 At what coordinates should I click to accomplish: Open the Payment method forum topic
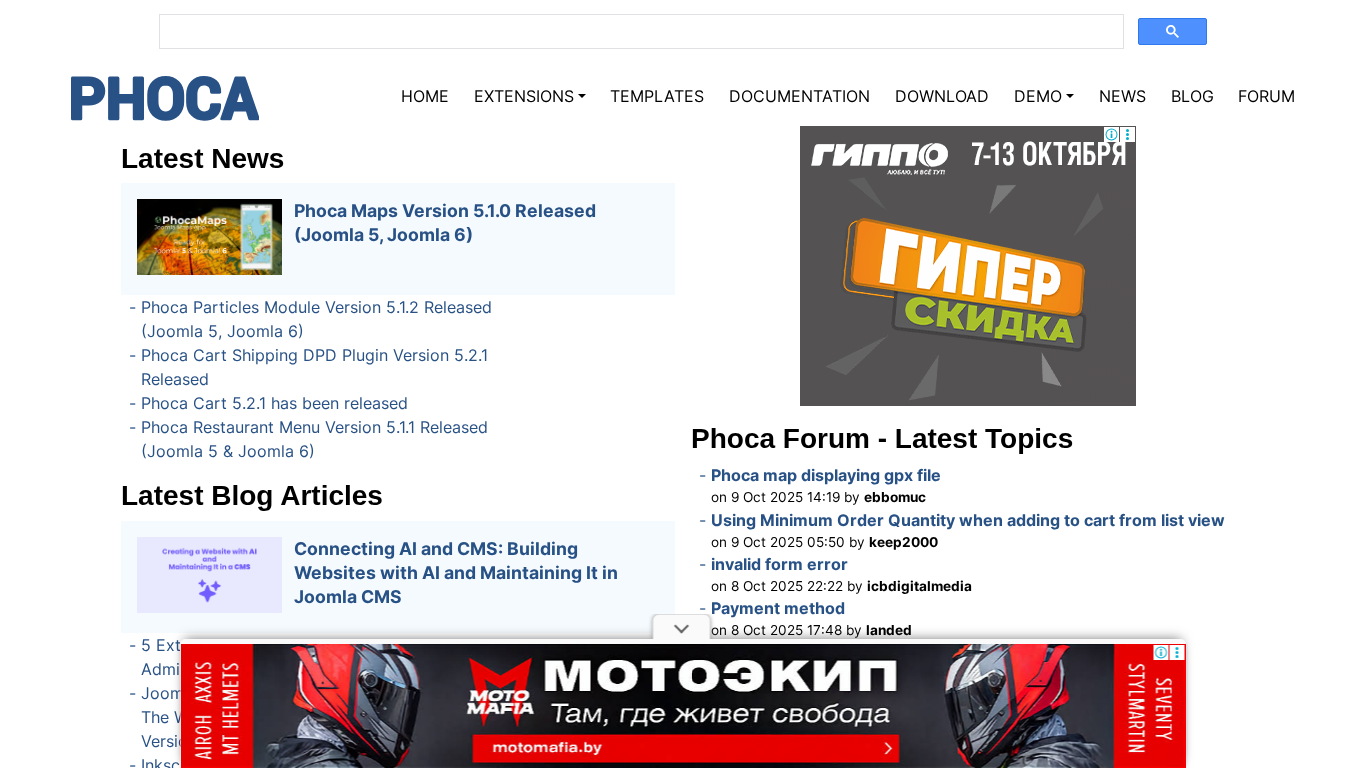[x=778, y=608]
